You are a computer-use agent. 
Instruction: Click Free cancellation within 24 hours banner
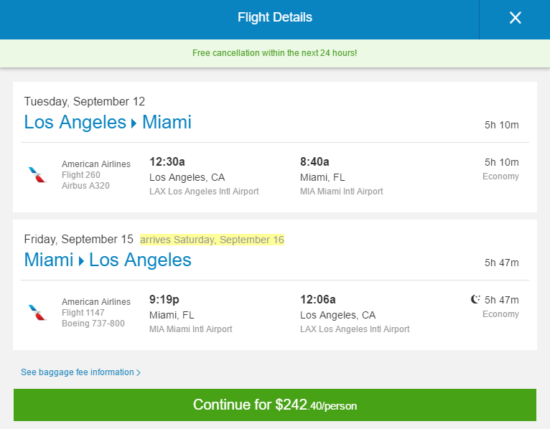(x=275, y=53)
